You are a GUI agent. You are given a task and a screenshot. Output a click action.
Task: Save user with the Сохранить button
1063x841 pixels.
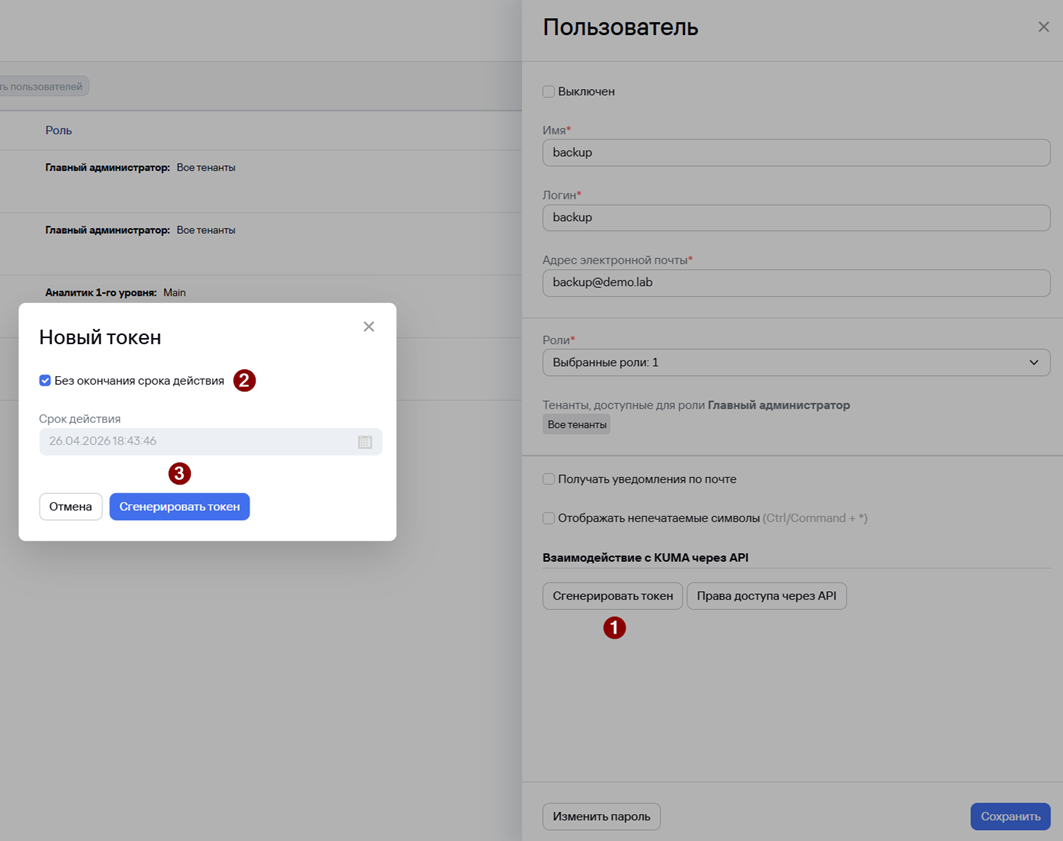[1010, 817]
